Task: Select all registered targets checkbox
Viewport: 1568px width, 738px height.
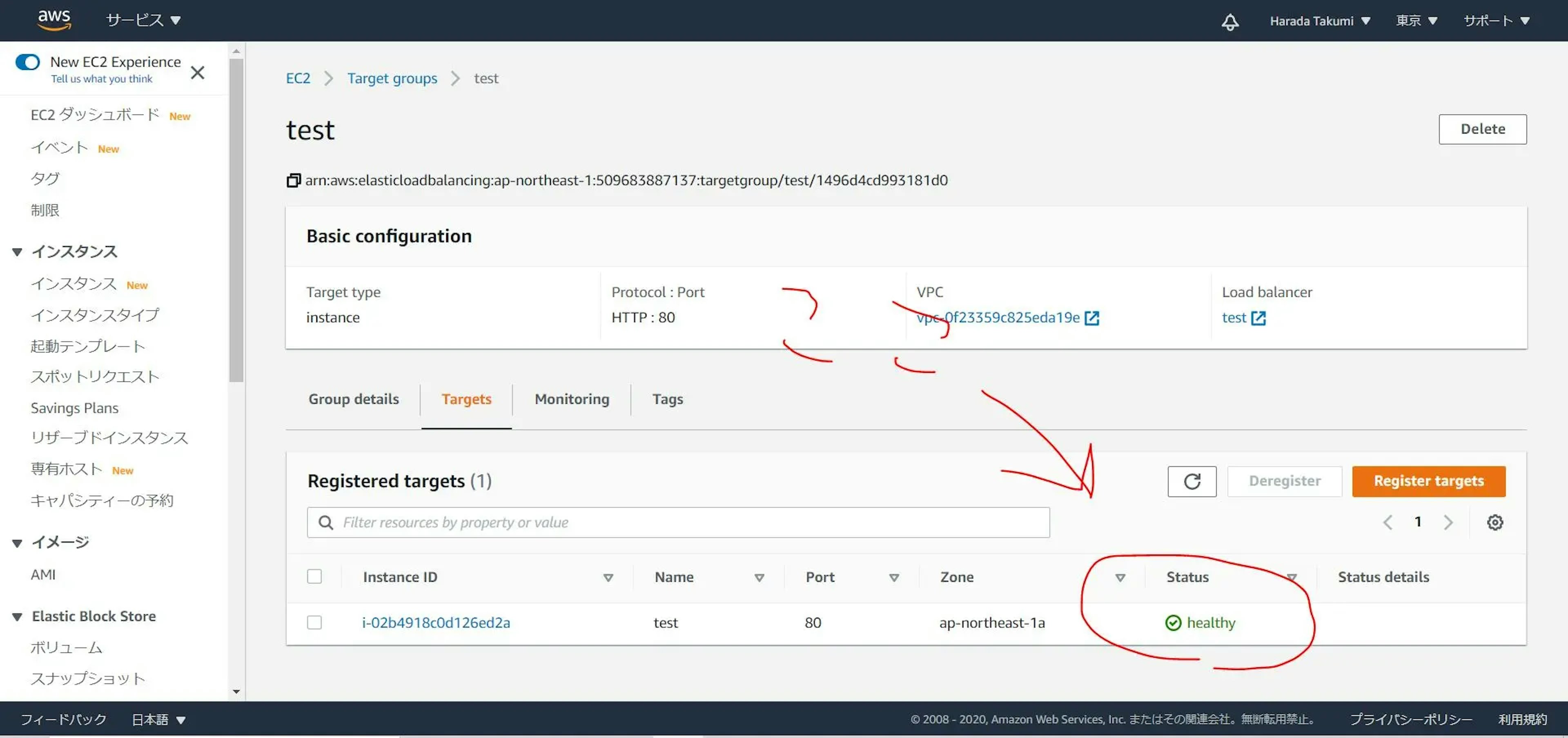Action: (314, 576)
